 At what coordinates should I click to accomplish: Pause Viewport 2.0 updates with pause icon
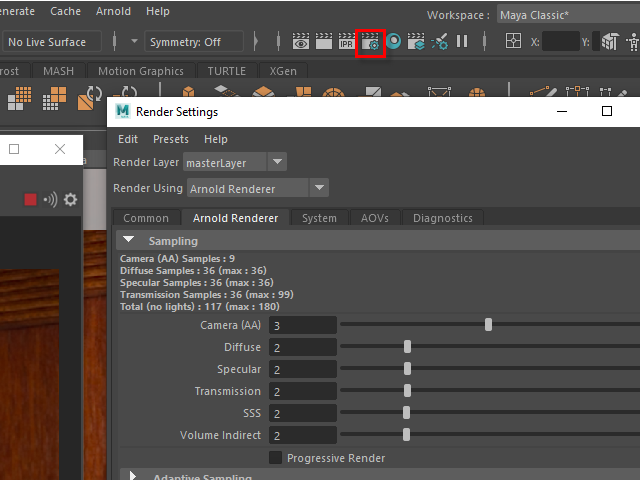pos(462,42)
